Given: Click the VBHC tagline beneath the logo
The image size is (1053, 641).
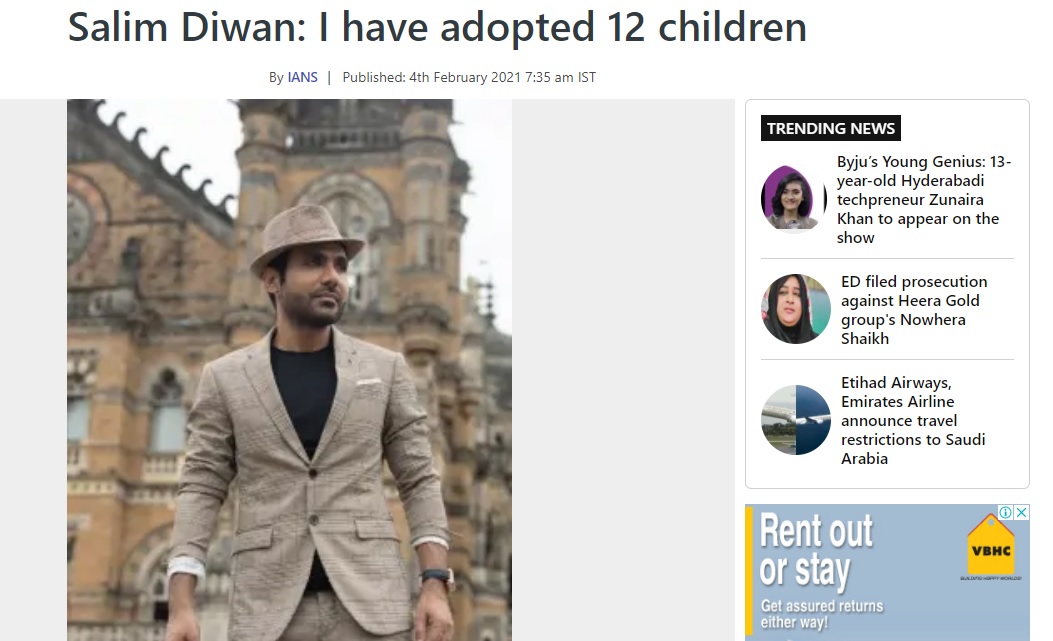Looking at the screenshot, I should pos(991,579).
